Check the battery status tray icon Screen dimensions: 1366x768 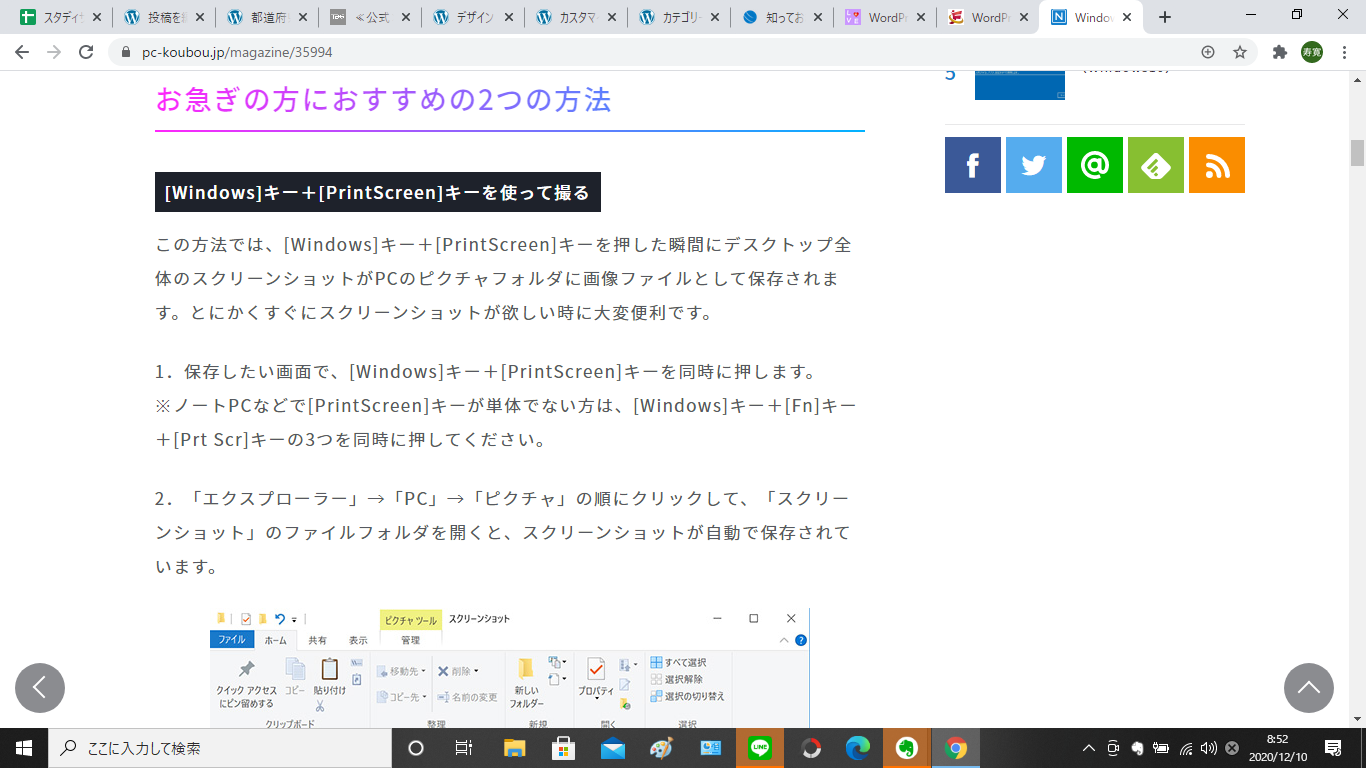tap(1161, 748)
